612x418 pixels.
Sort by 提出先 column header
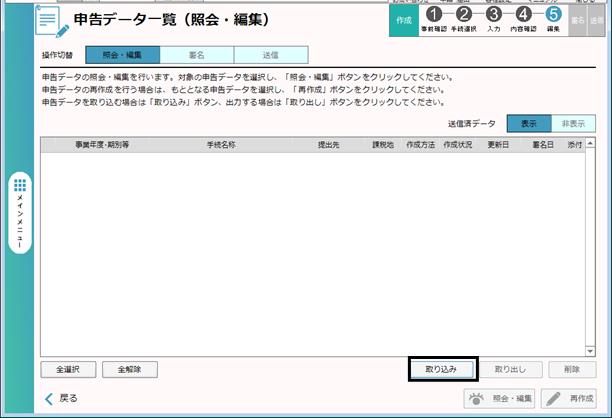pos(329,145)
